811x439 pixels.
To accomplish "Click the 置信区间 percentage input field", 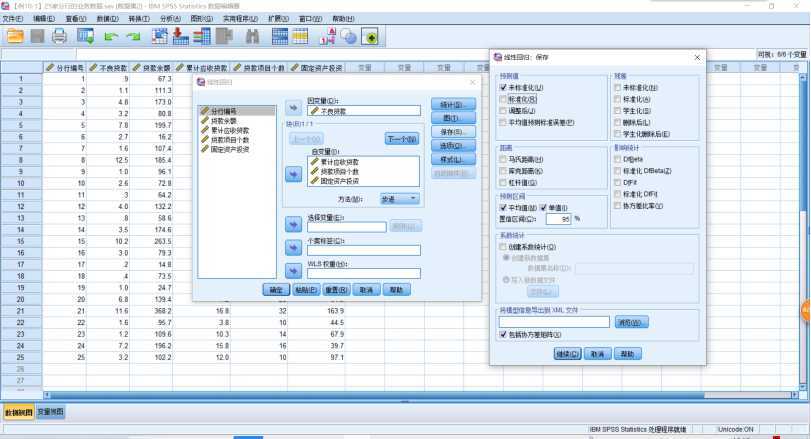I will [558, 219].
